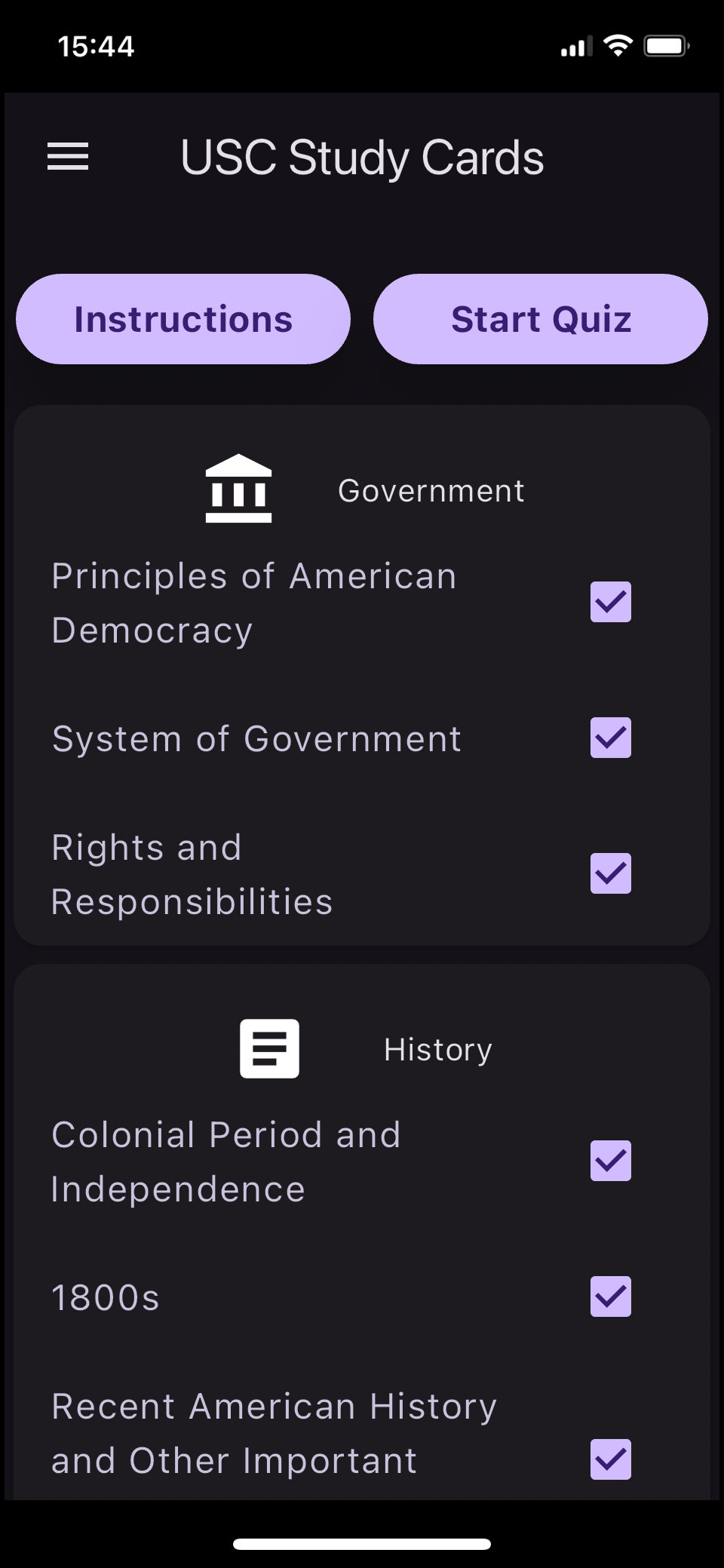Tap the History document icon
The image size is (724, 1568).
[269, 1048]
